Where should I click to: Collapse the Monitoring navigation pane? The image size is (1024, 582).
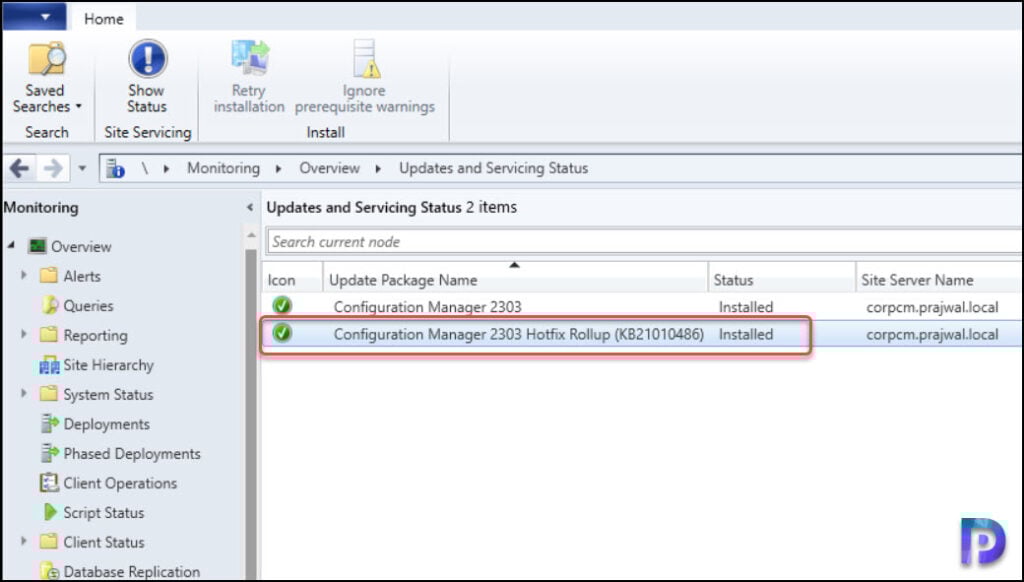point(249,208)
